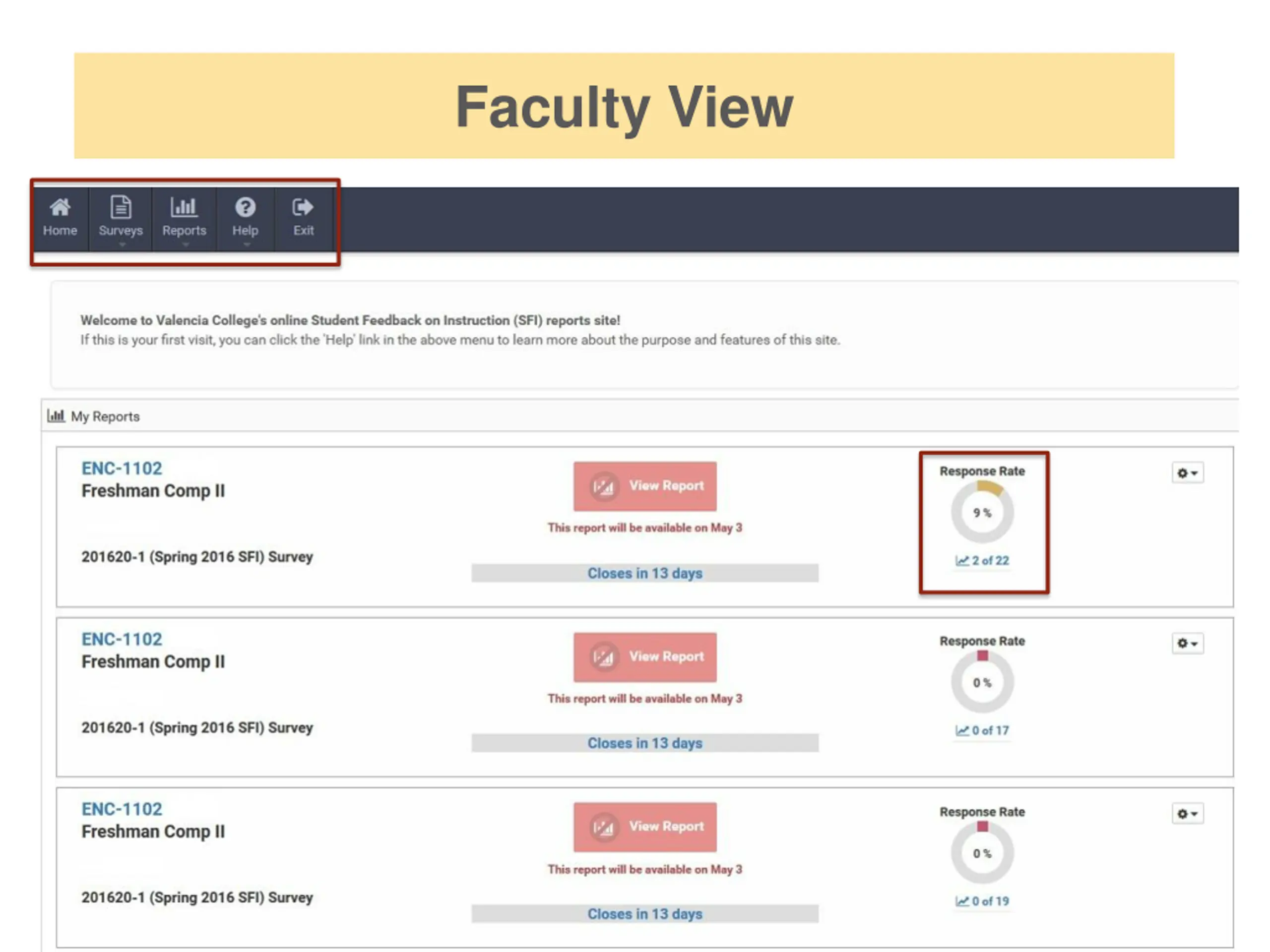This screenshot has width=1270, height=952.
Task: Open the Surveys menu
Action: 121,219
